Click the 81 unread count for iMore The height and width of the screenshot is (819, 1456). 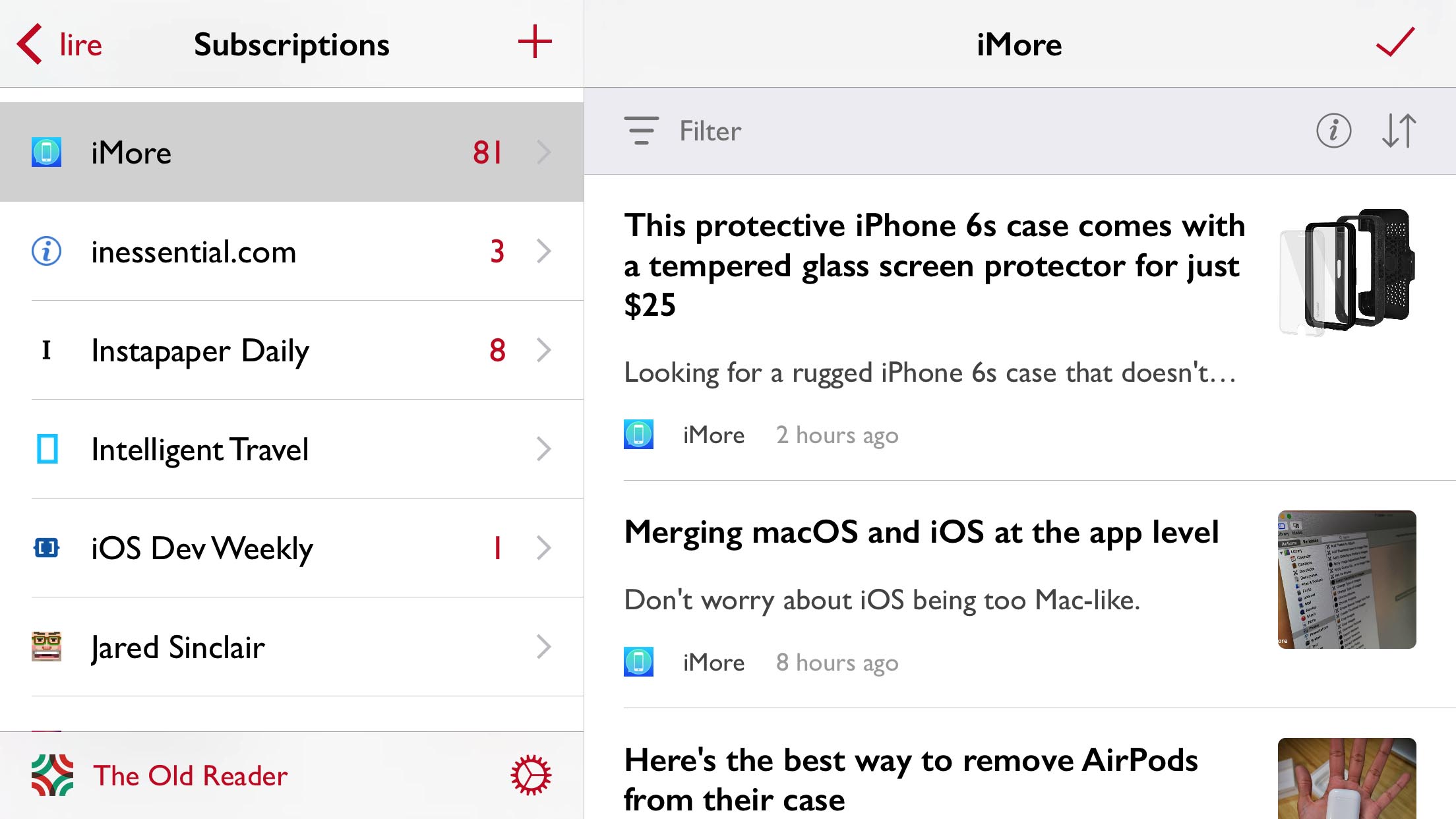(x=488, y=152)
